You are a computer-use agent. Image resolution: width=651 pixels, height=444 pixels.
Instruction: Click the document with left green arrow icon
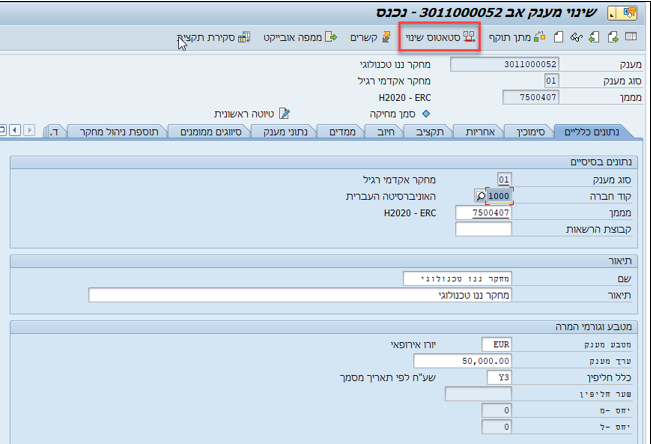coord(594,37)
